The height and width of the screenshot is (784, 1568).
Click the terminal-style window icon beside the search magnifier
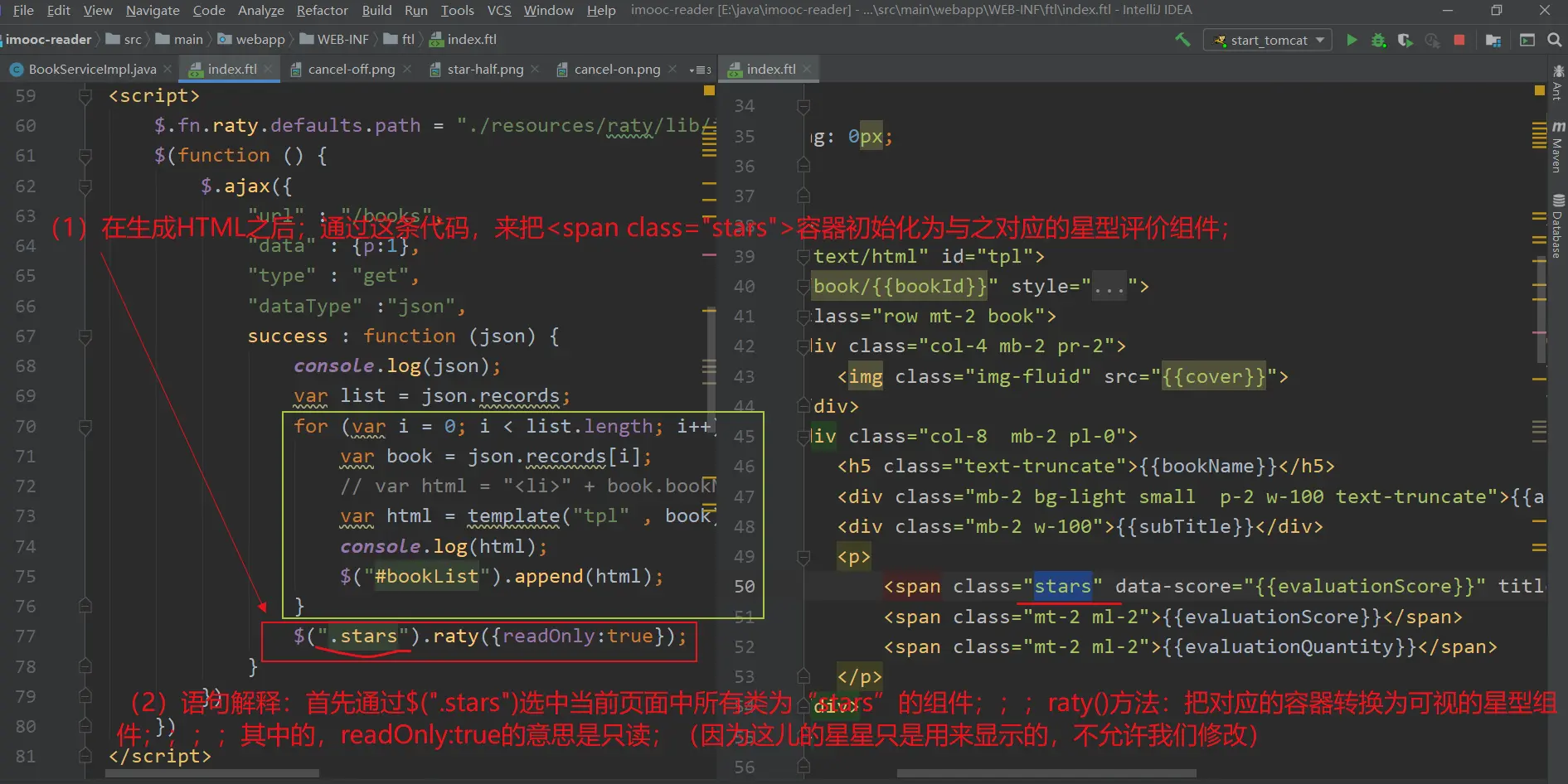1527,40
